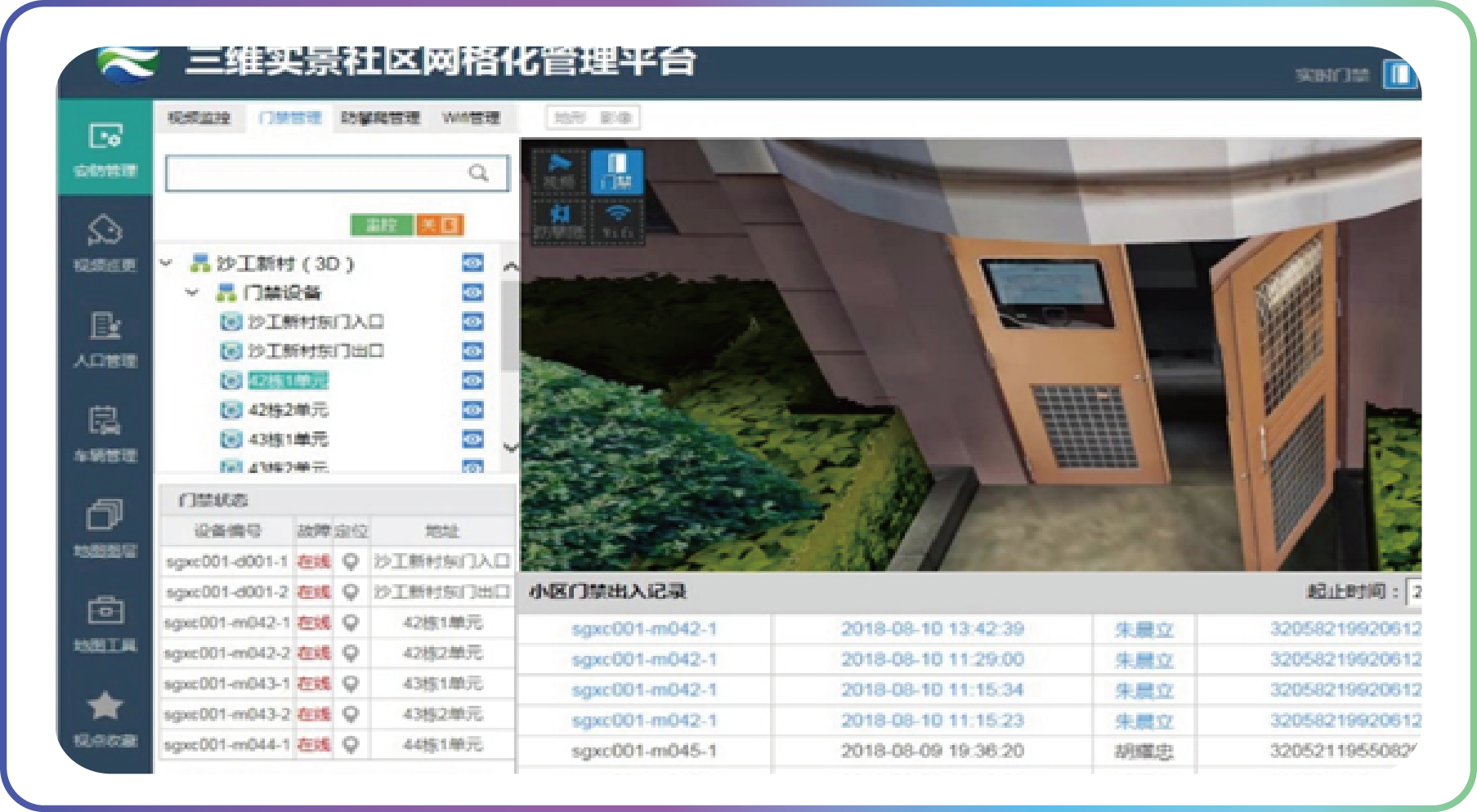Open record link sgxc001-m042-1 at 13:42:39

pos(643,629)
